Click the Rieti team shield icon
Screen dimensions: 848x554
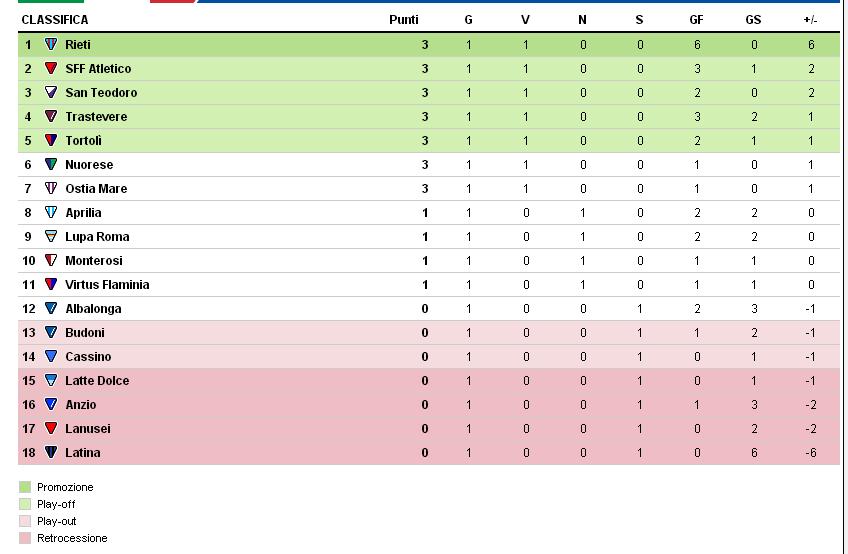[x=51, y=44]
